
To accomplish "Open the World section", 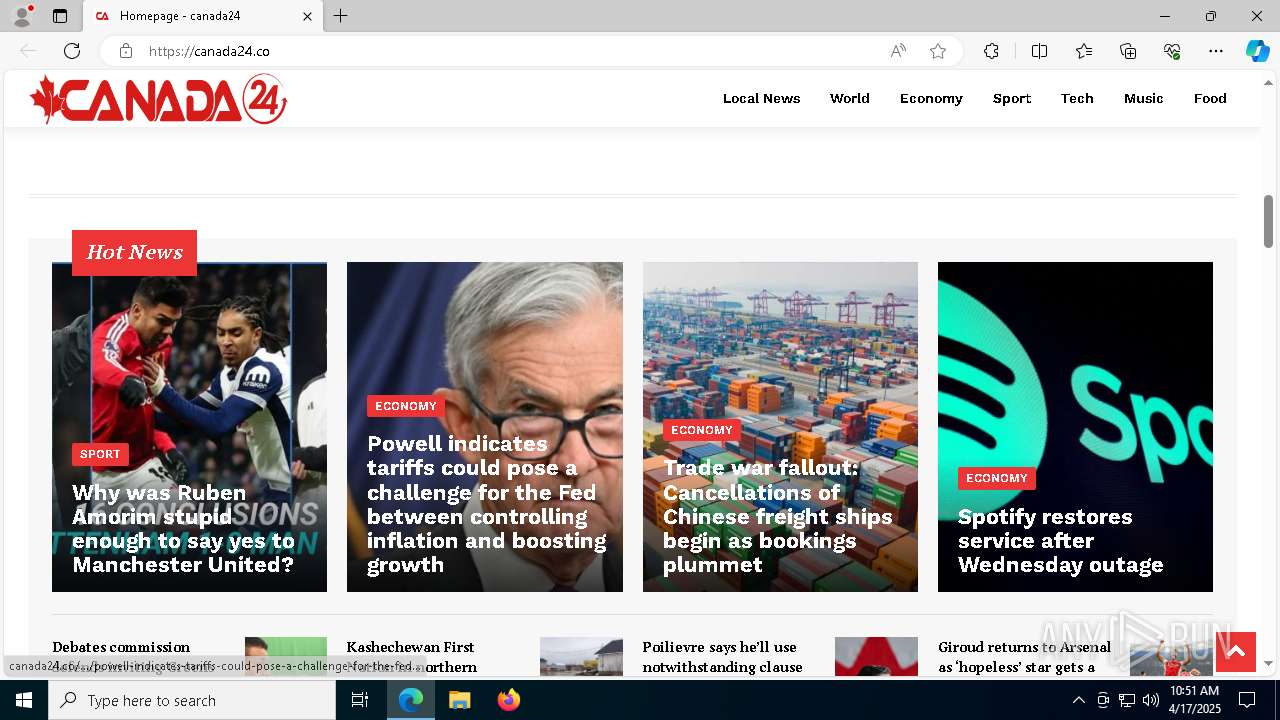I will pos(850,98).
